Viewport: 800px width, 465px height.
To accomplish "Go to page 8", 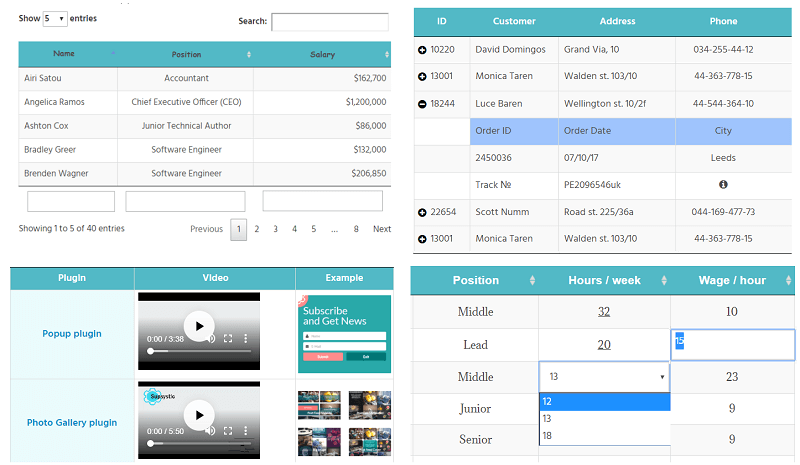I will [x=356, y=229].
